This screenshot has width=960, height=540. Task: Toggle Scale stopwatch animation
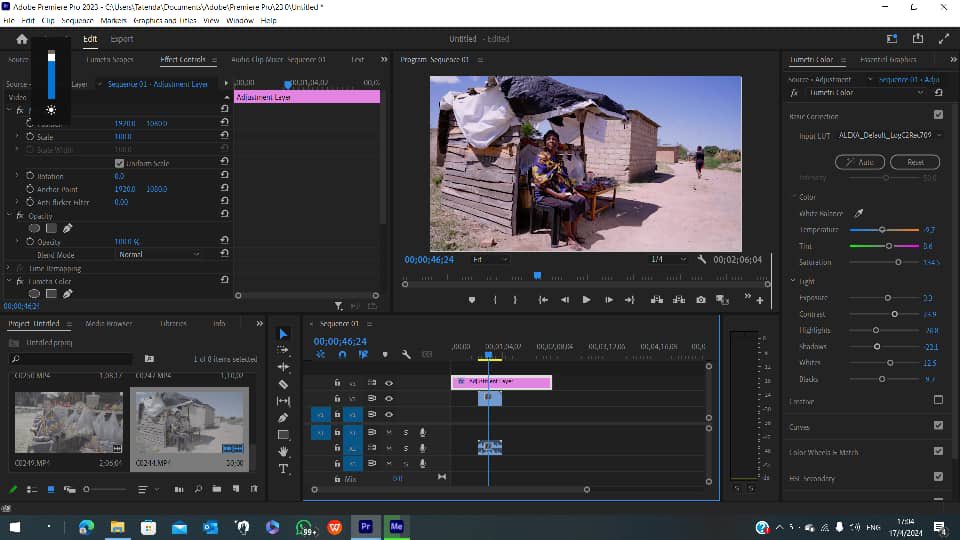click(30, 137)
